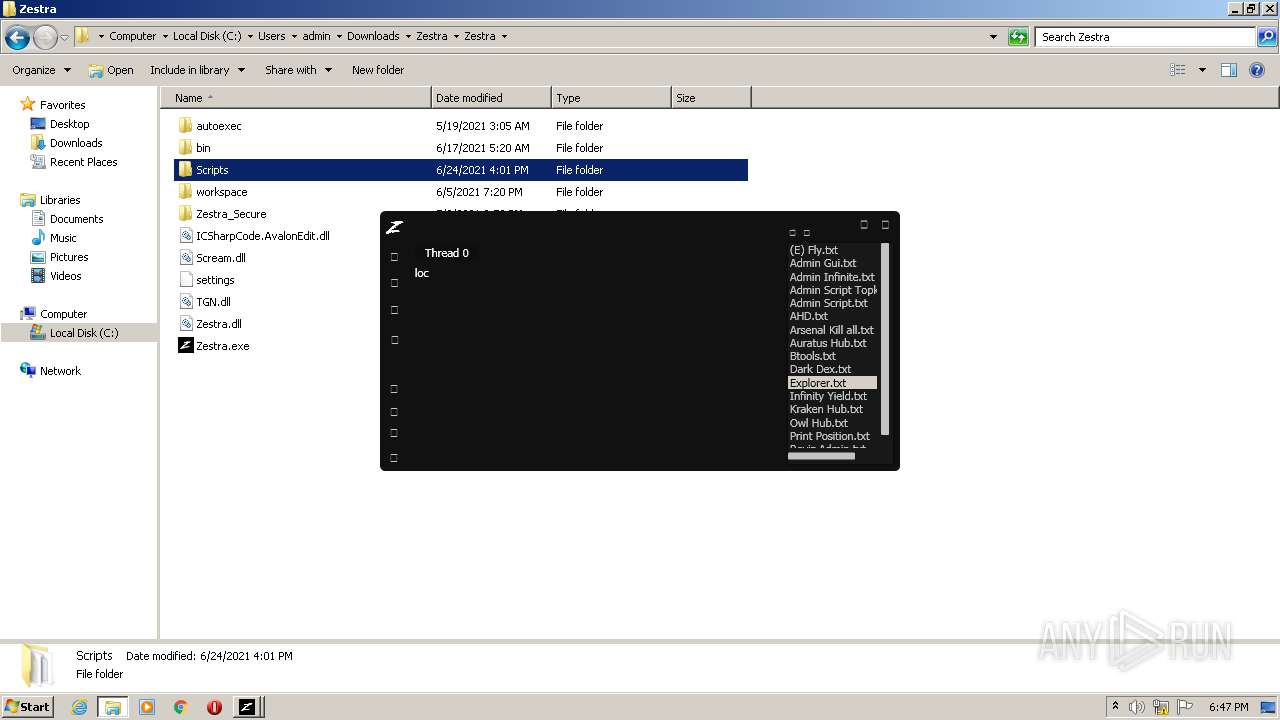1280x720 pixels.
Task: Click the New folder button
Action: point(378,70)
